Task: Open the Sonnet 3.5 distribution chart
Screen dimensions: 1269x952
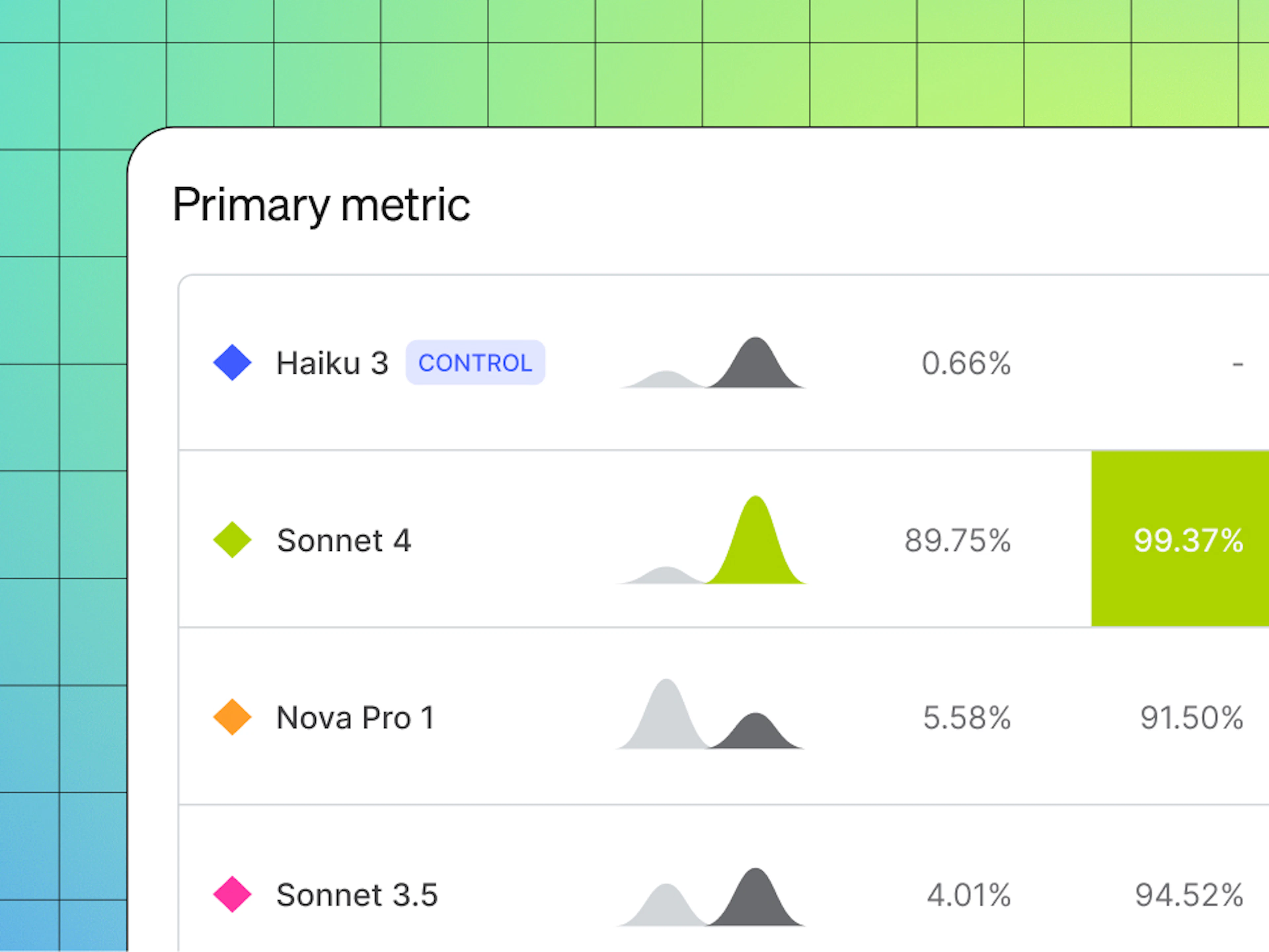Action: click(x=711, y=897)
